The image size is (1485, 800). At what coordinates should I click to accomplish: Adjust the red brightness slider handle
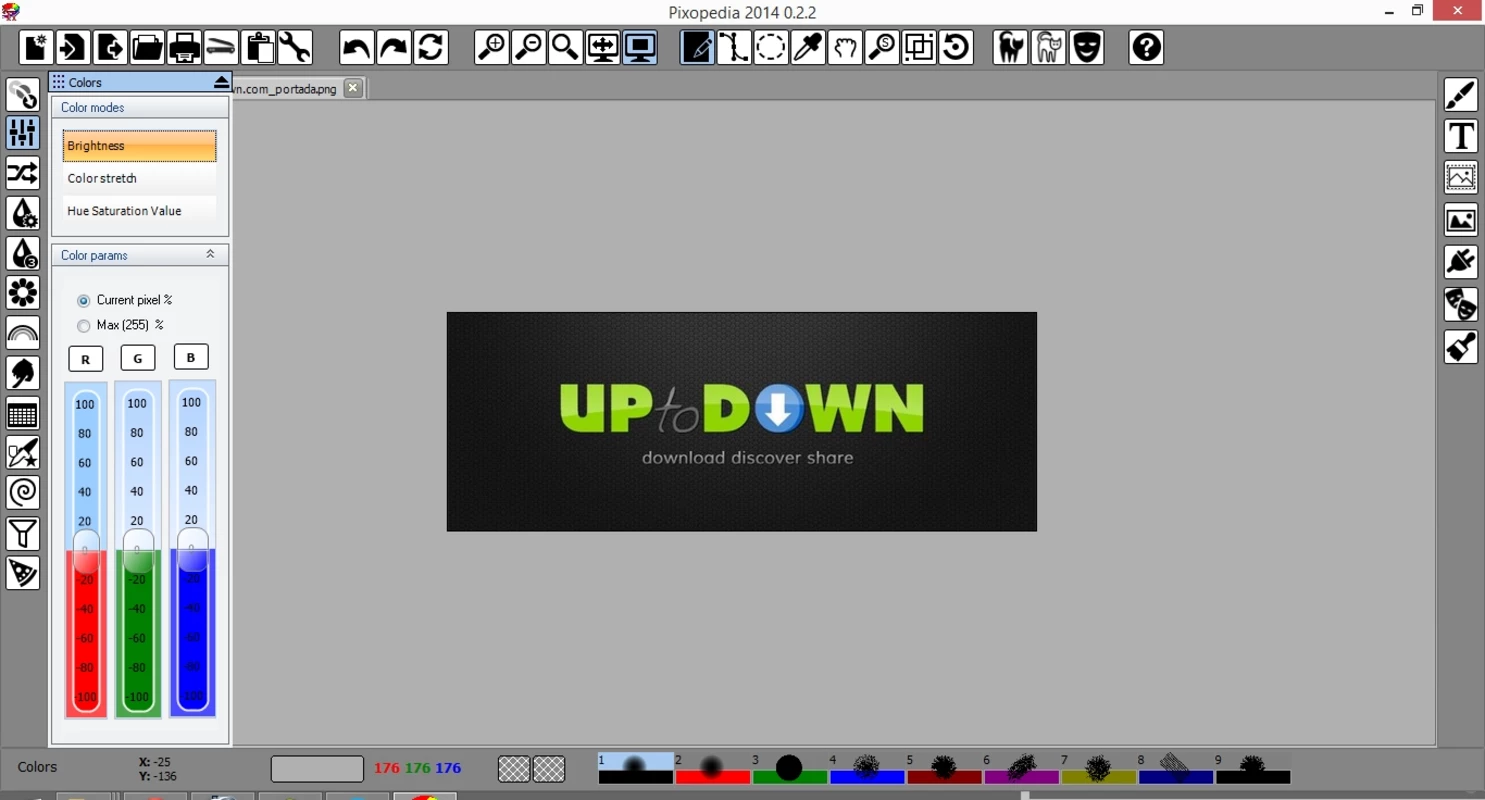pyautogui.click(x=86, y=551)
